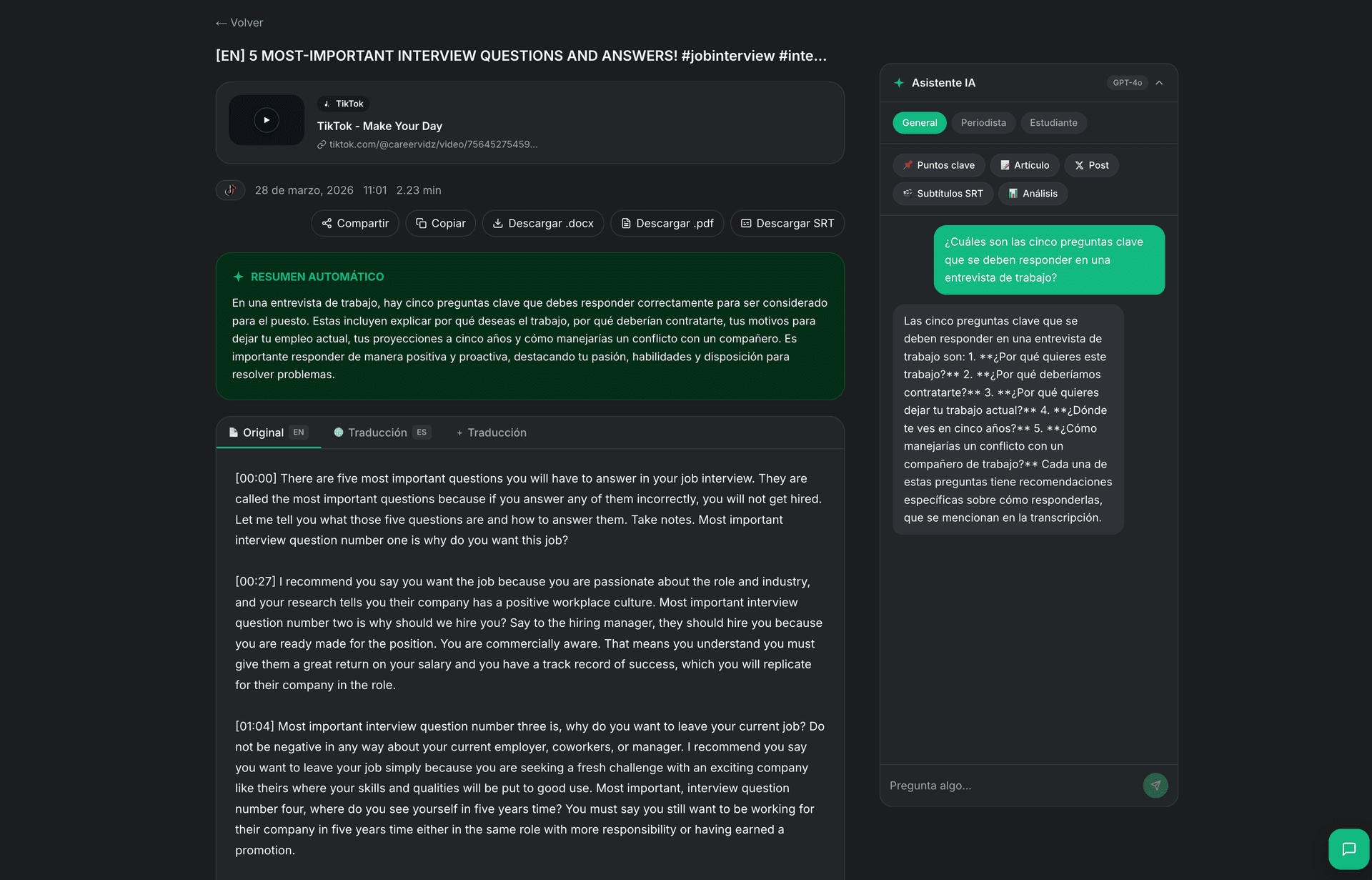Switch to the Traducción ES tab
The width and height of the screenshot is (1372, 880).
381,432
